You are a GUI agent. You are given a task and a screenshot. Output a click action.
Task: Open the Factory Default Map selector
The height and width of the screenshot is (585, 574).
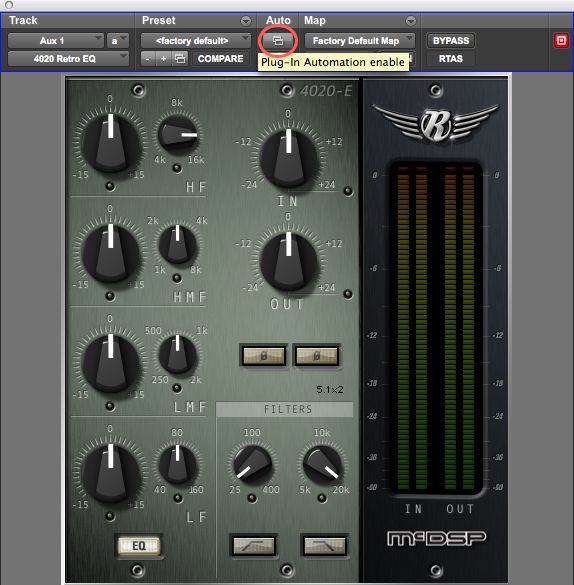coord(360,41)
